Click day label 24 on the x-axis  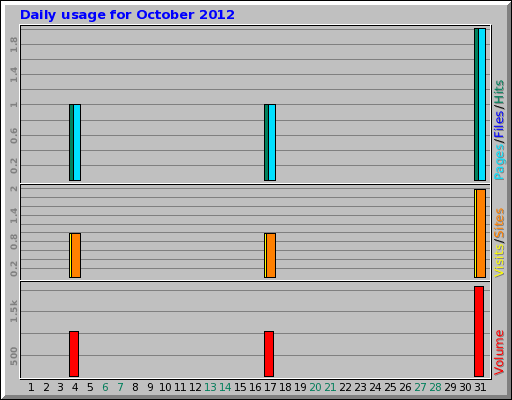(x=375, y=387)
